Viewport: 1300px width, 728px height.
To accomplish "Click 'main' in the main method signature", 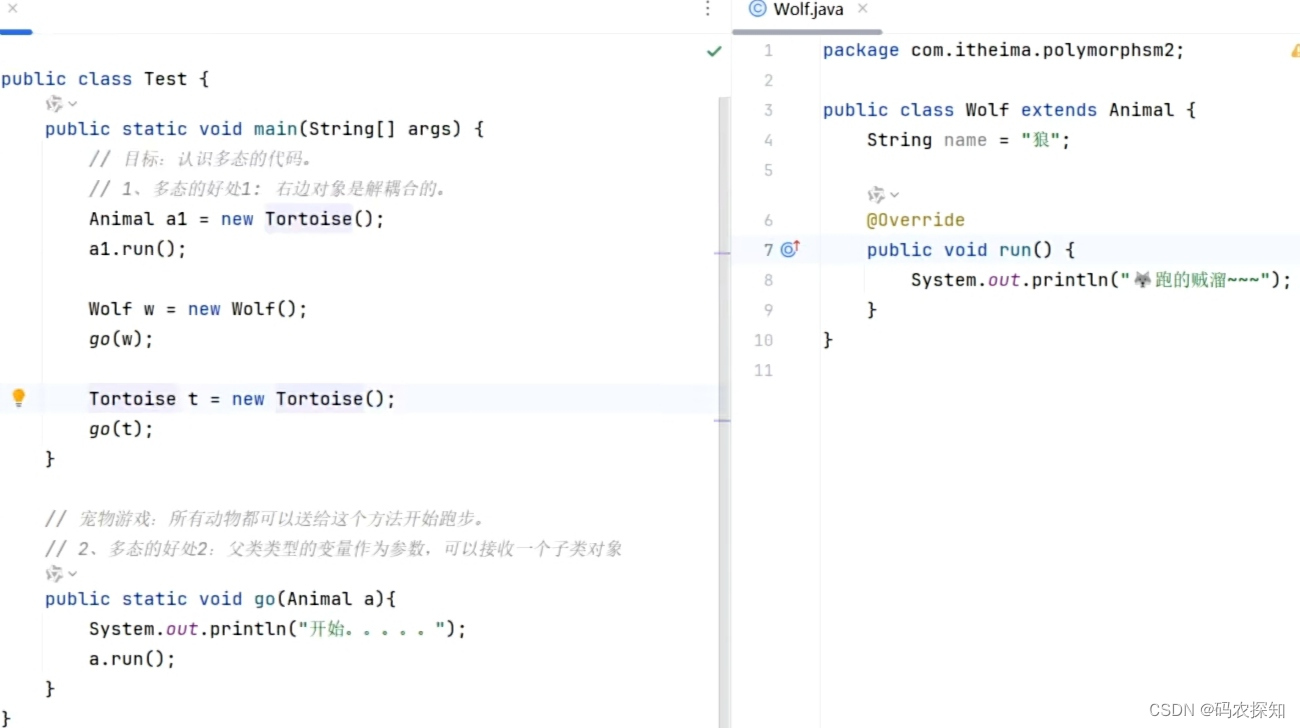I will (275, 129).
